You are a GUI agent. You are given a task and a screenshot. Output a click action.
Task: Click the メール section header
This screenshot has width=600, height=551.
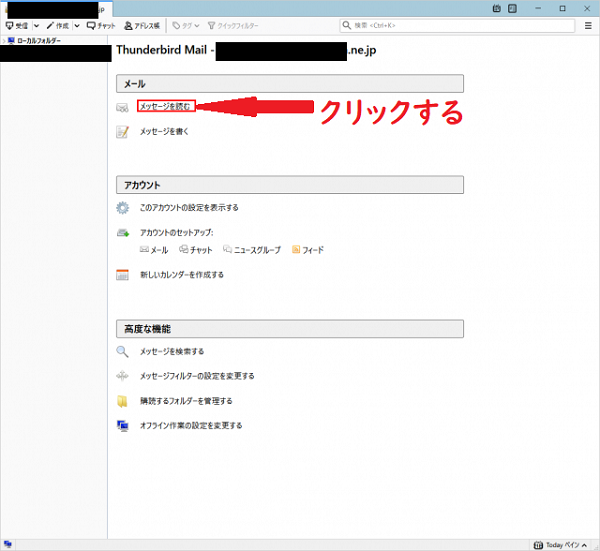click(x=290, y=83)
